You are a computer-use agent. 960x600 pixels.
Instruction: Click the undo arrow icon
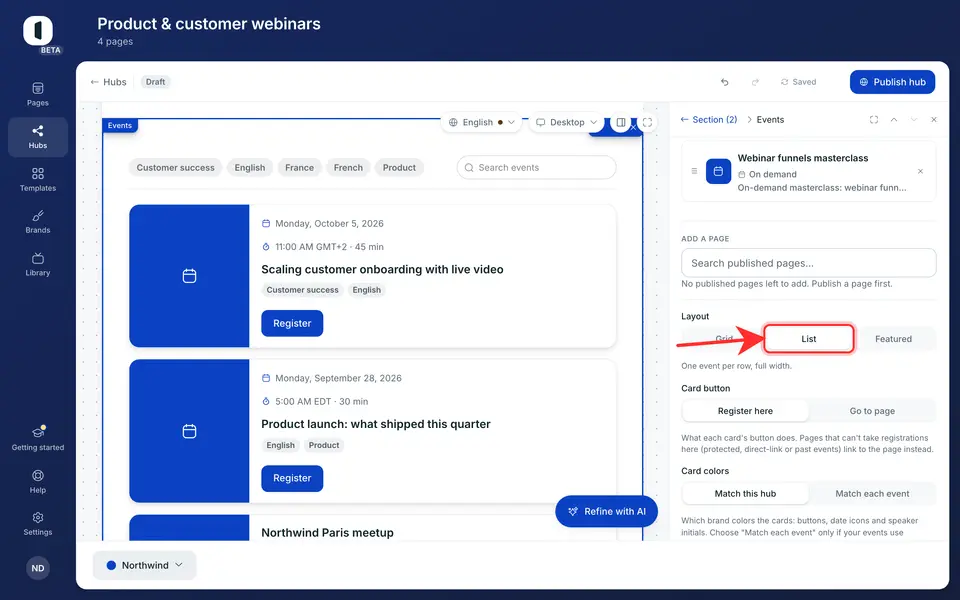(x=725, y=82)
